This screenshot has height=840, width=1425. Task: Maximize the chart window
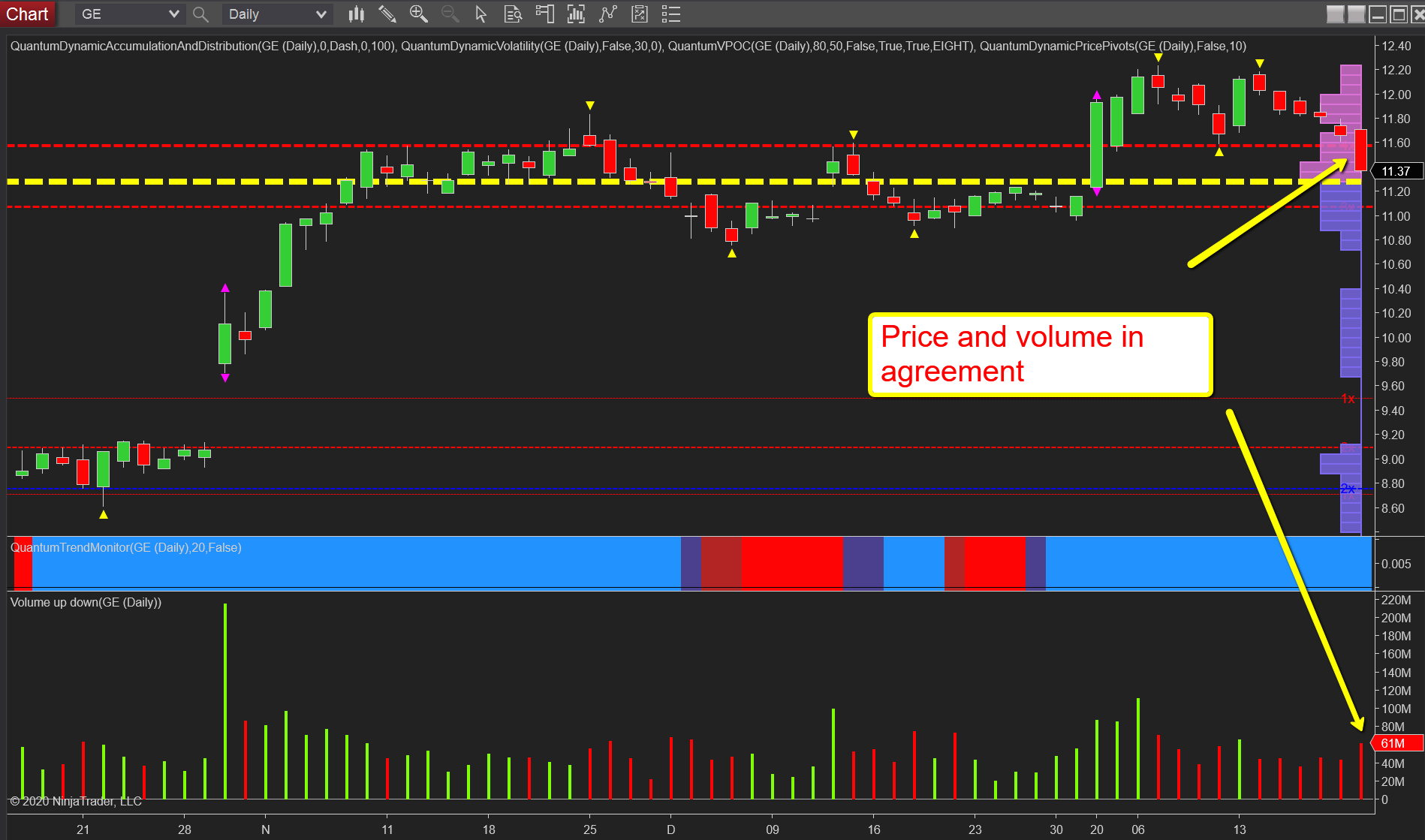point(1399,14)
